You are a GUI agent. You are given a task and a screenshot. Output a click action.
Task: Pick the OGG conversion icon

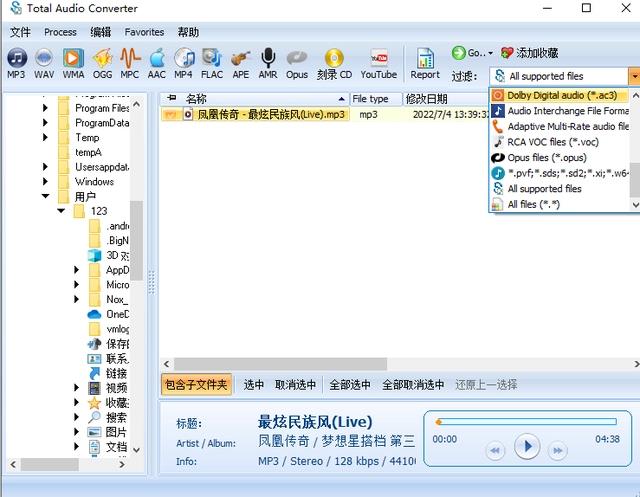click(x=102, y=63)
